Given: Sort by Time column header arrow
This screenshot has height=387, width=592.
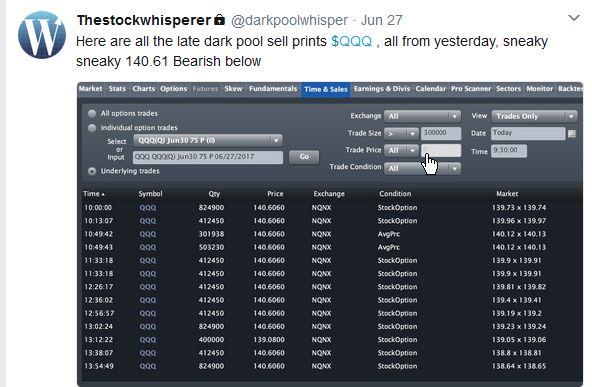Looking at the screenshot, I should (x=103, y=194).
